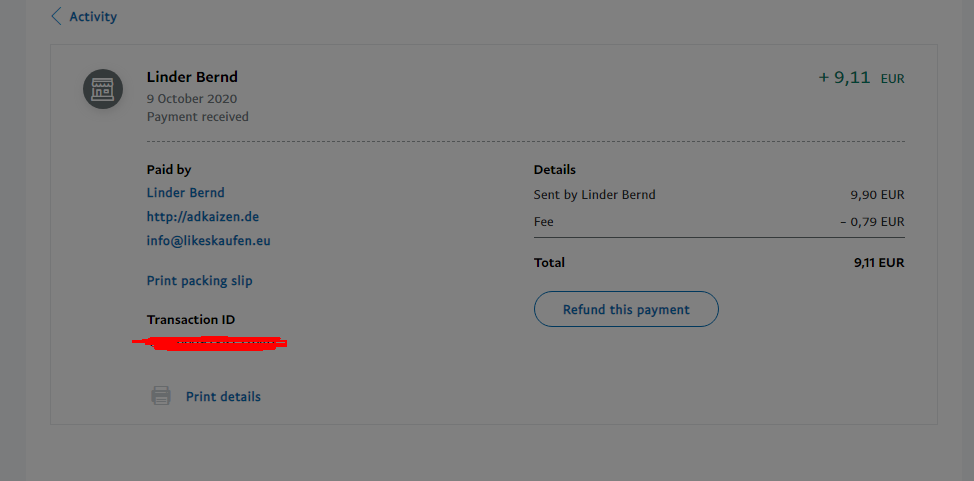Open the Print packing slip link
Image resolution: width=974 pixels, height=481 pixels.
pyautogui.click(x=199, y=281)
